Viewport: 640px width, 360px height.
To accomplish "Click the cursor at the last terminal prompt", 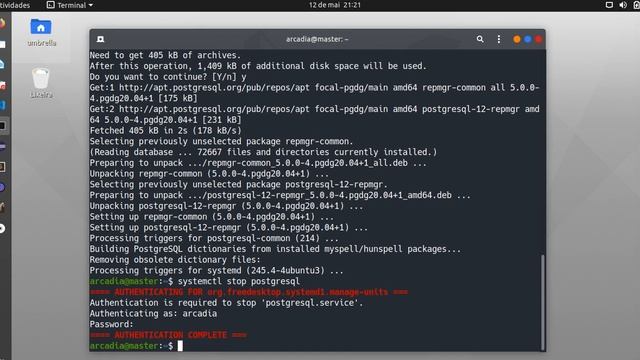I will pyautogui.click(x=180, y=346).
